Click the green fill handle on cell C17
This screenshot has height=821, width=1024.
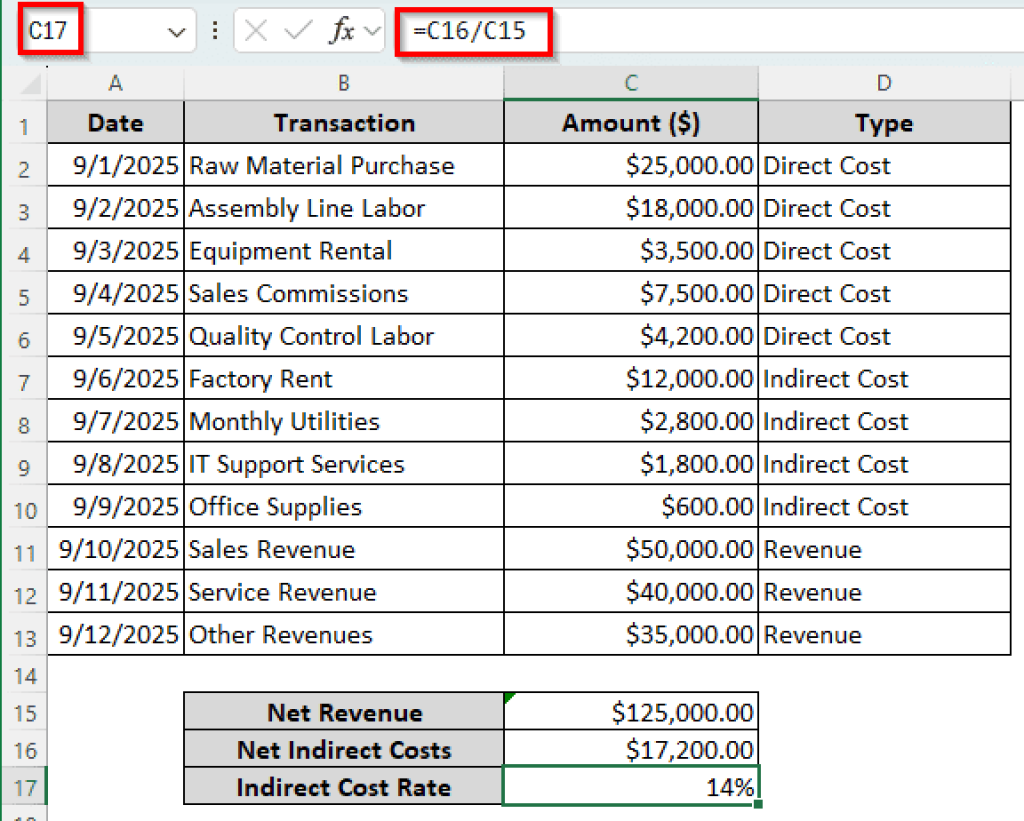click(757, 802)
